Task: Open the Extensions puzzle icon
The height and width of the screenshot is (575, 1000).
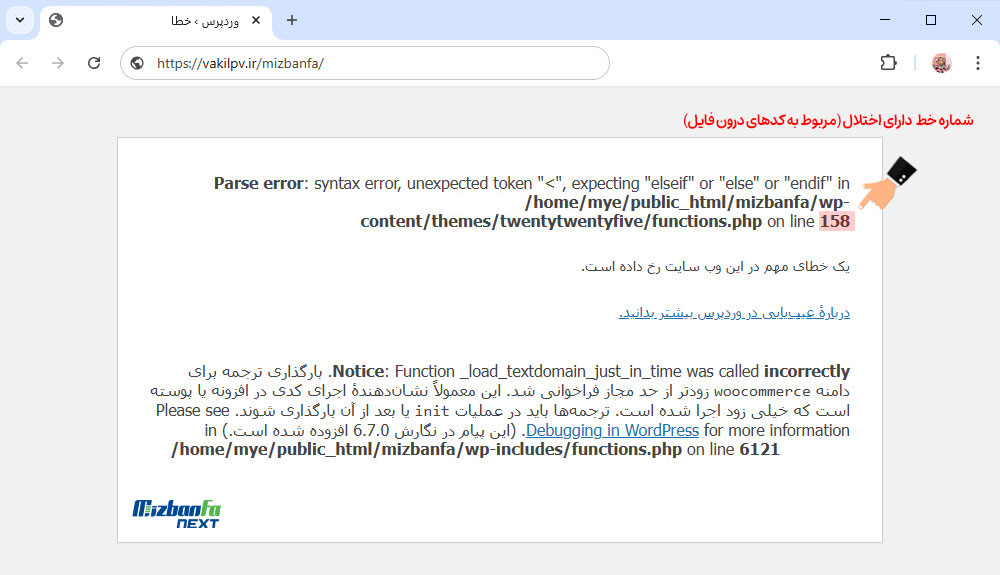Action: pos(888,63)
